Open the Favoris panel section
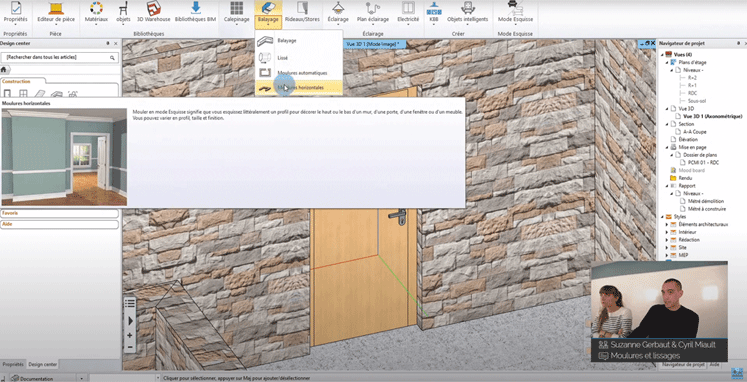747x382 pixels. [59, 213]
